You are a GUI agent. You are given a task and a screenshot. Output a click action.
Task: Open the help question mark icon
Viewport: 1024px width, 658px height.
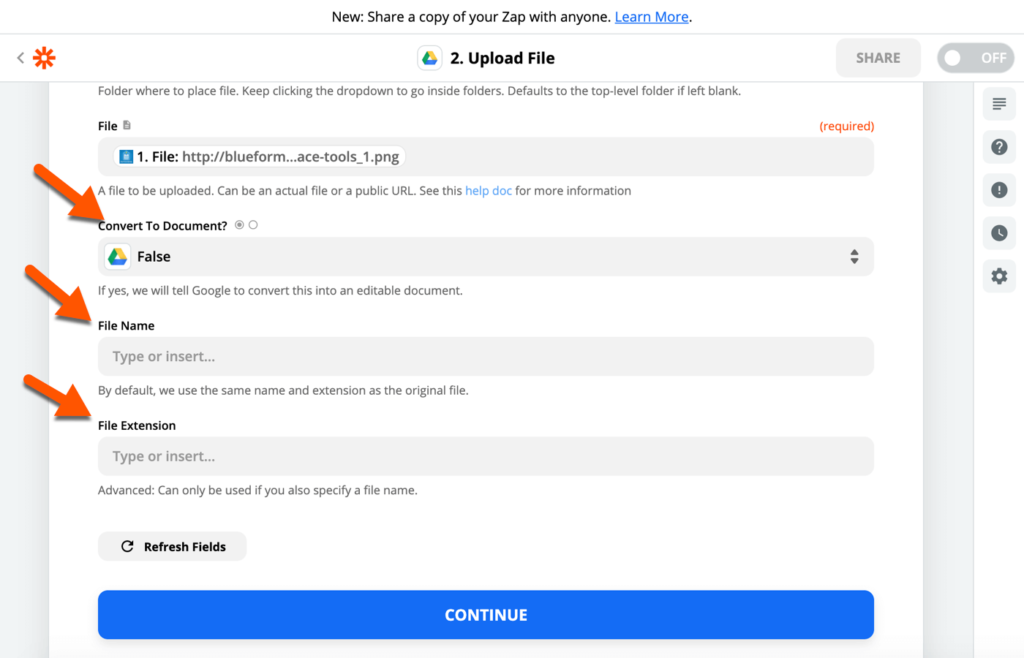999,147
